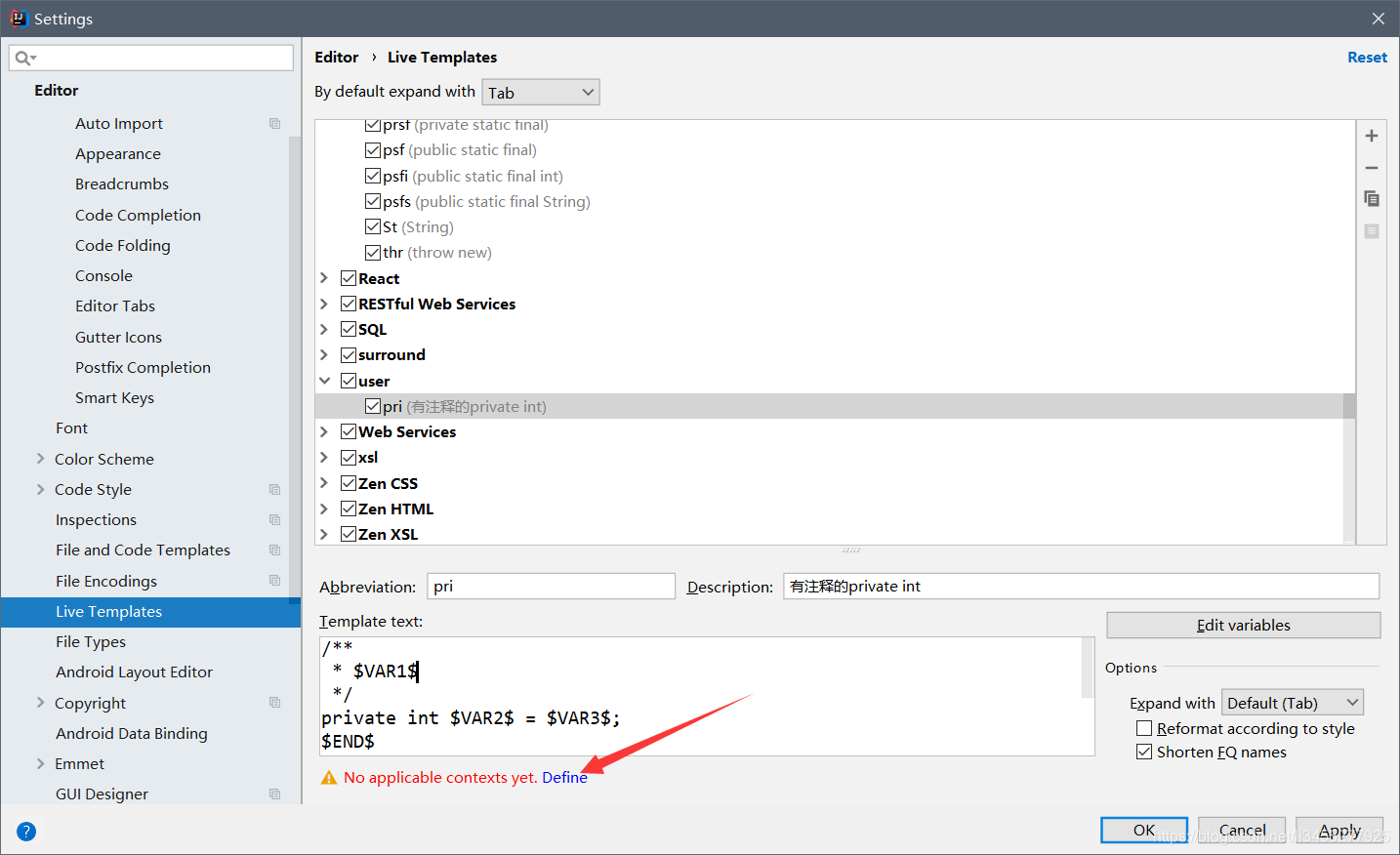1400x855 pixels.
Task: Click the Abbreviation input field
Action: [x=552, y=586]
